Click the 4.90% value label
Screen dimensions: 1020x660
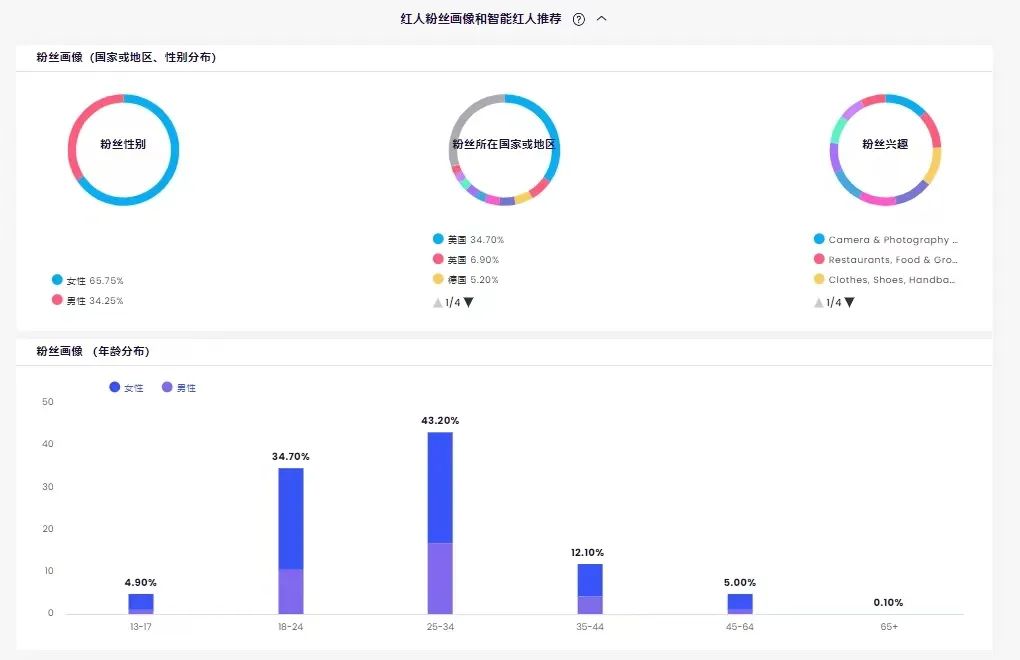click(x=141, y=583)
